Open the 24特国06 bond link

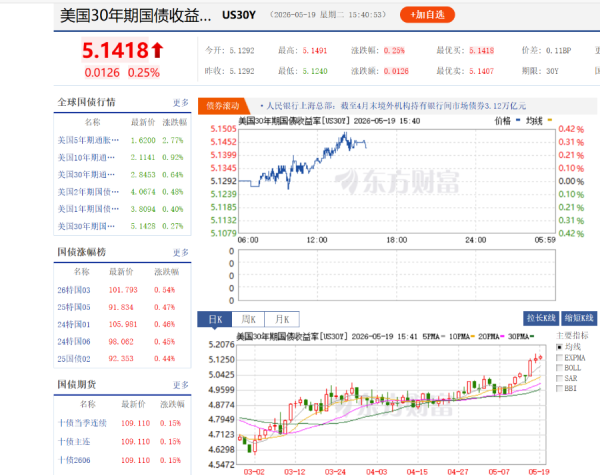coord(74,341)
